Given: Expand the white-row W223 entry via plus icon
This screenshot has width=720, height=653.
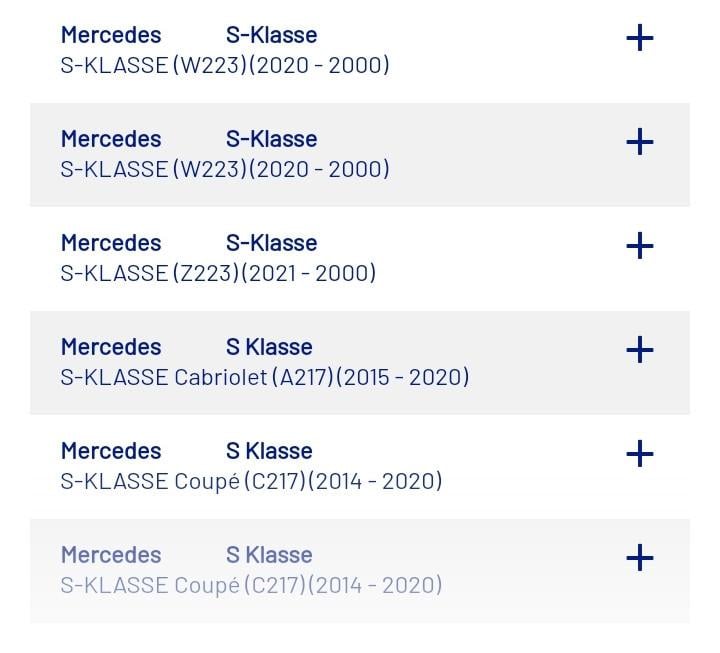Looking at the screenshot, I should pyautogui.click(x=639, y=38).
